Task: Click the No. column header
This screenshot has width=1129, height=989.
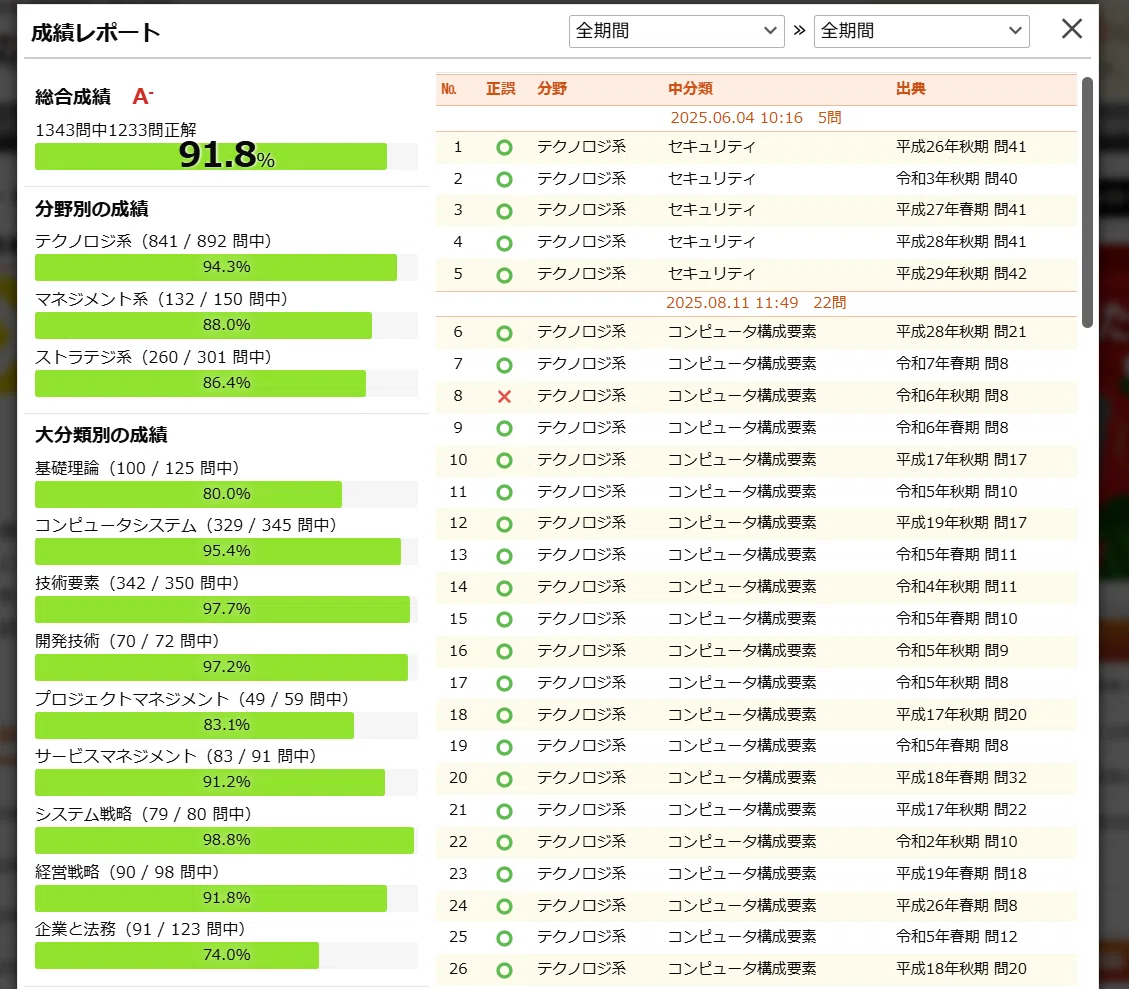Action: pos(449,89)
